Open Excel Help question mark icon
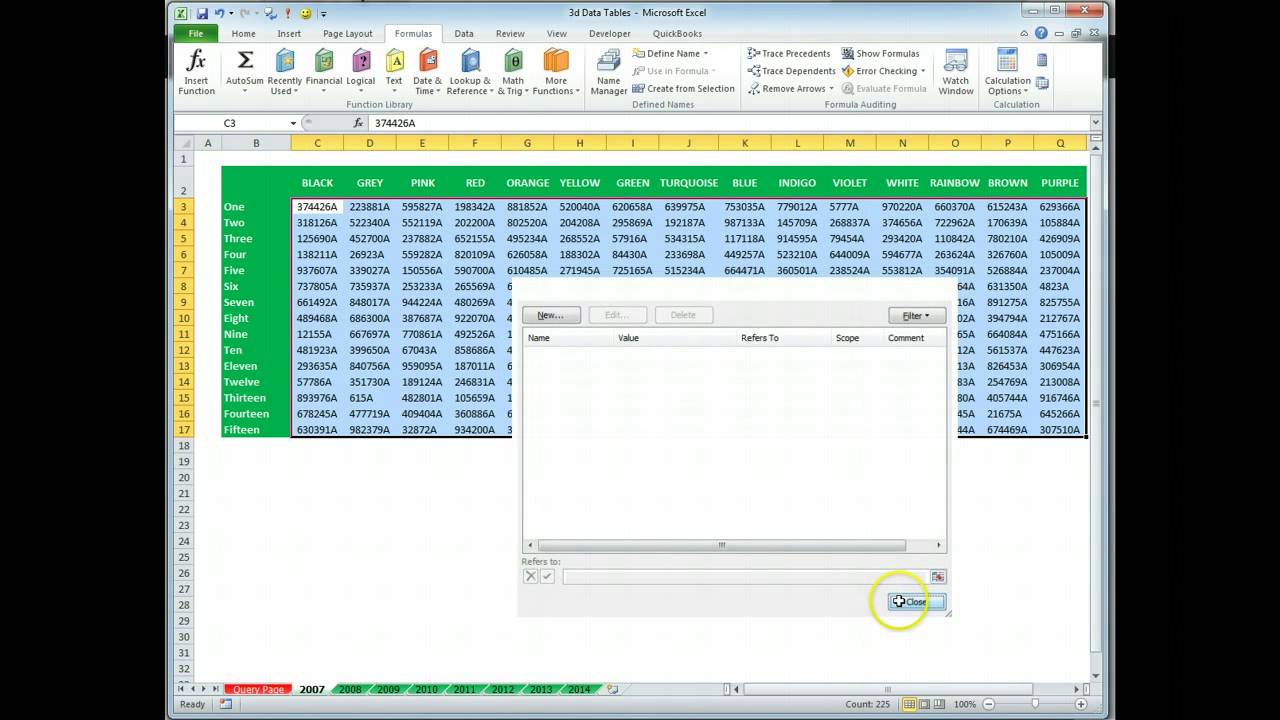 pyautogui.click(x=1042, y=33)
